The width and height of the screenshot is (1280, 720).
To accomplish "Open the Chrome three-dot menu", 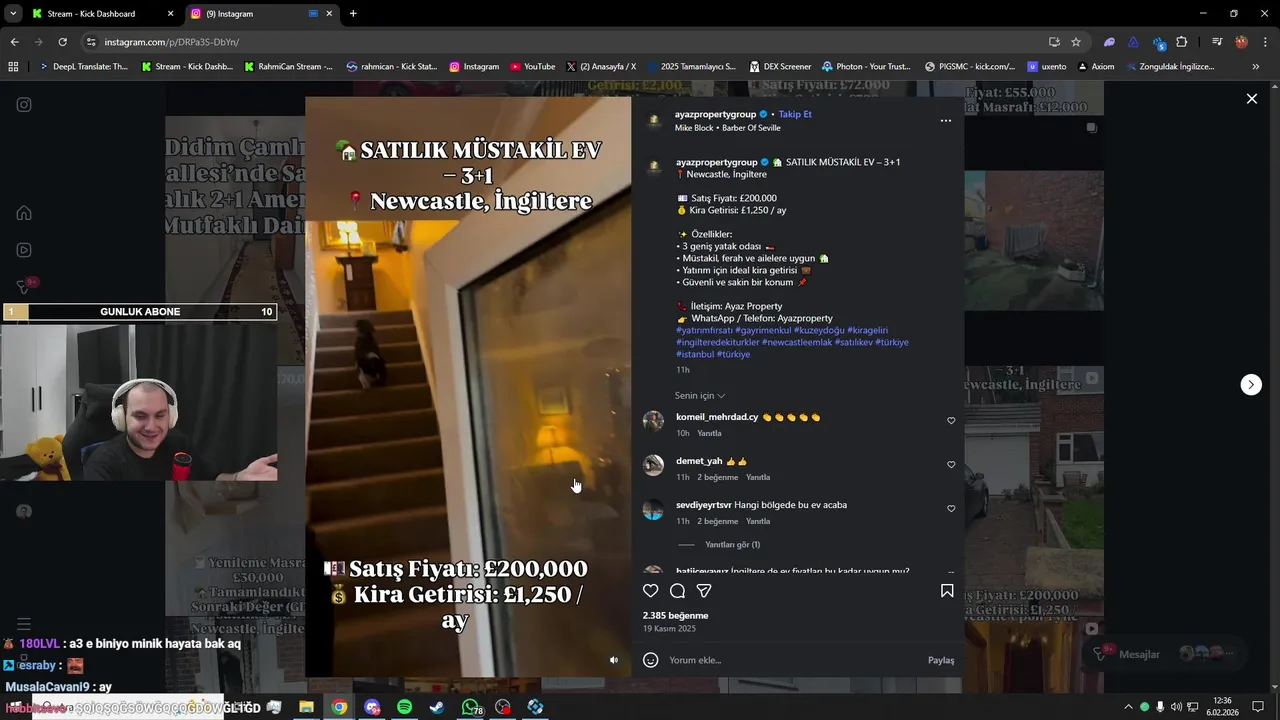I will pyautogui.click(x=1263, y=42).
